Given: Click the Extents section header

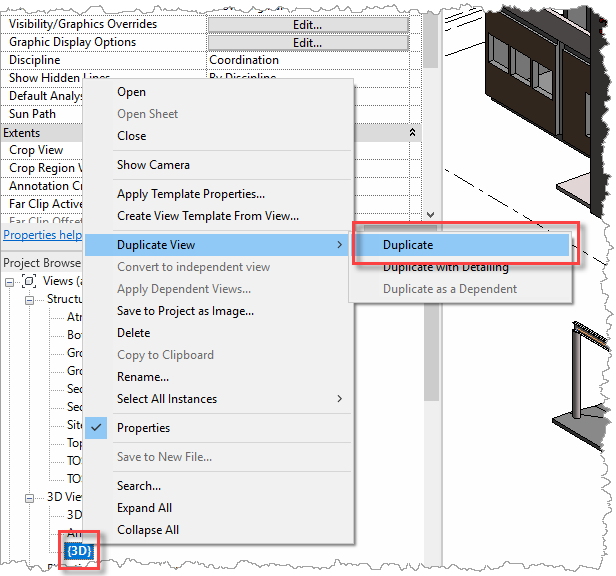Looking at the screenshot, I should [22, 133].
